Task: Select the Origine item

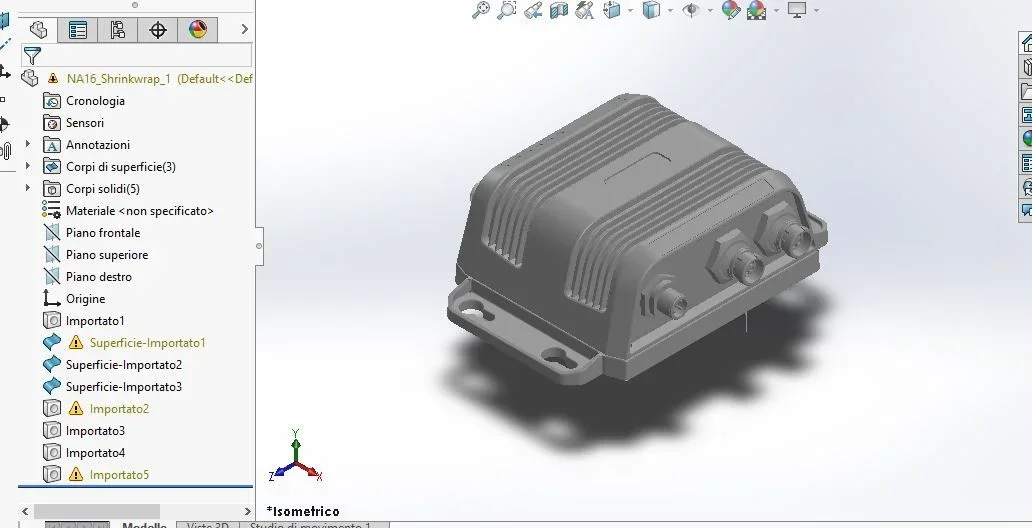Action: coord(86,299)
